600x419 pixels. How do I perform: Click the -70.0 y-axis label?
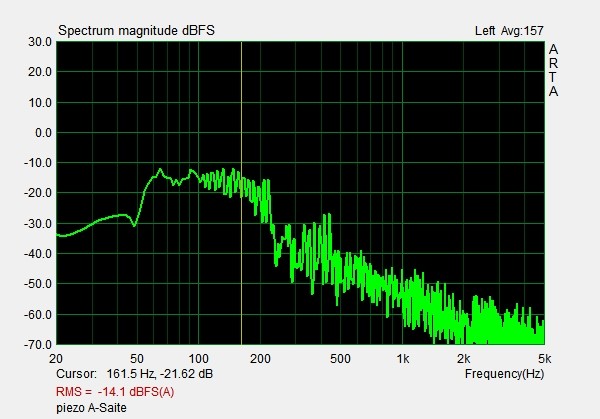click(38, 344)
